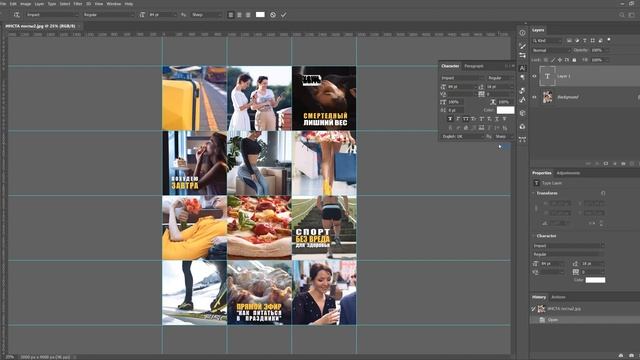Select the Background layer row
Screen dimensions: 640x360
(x=586, y=97)
